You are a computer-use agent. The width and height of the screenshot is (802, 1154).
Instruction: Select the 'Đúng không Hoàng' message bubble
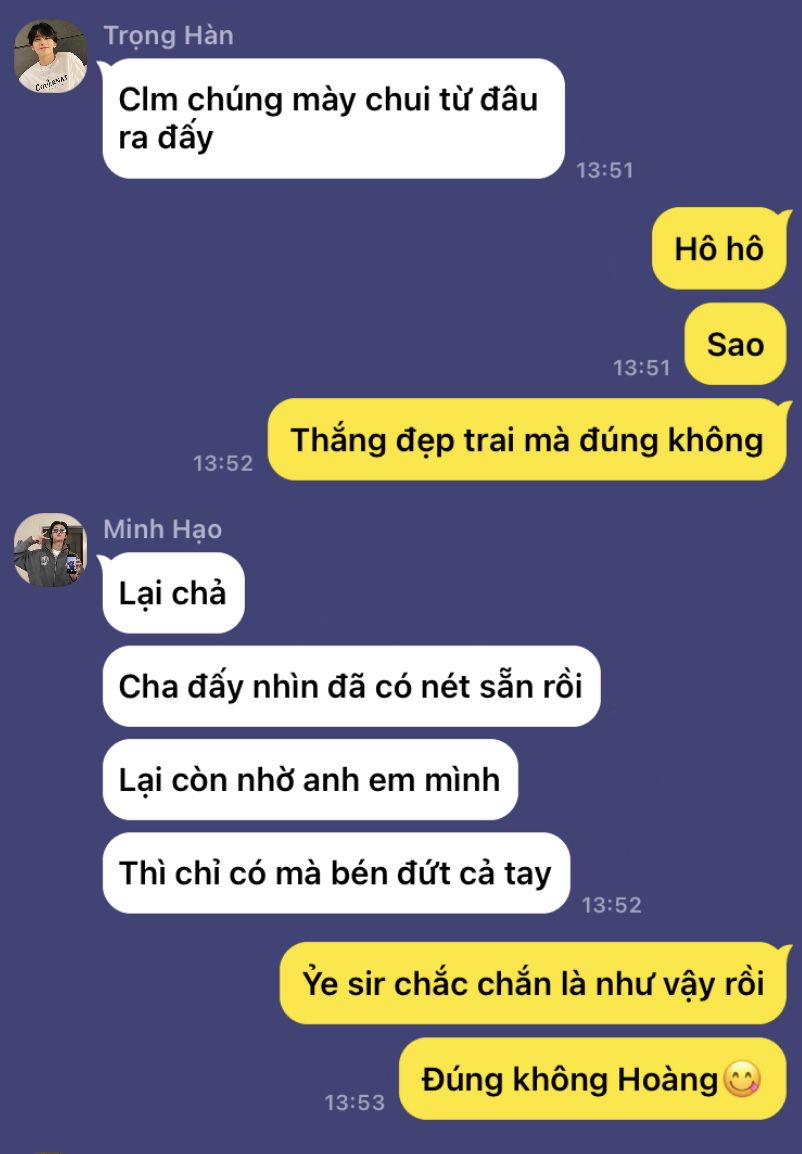(592, 1079)
